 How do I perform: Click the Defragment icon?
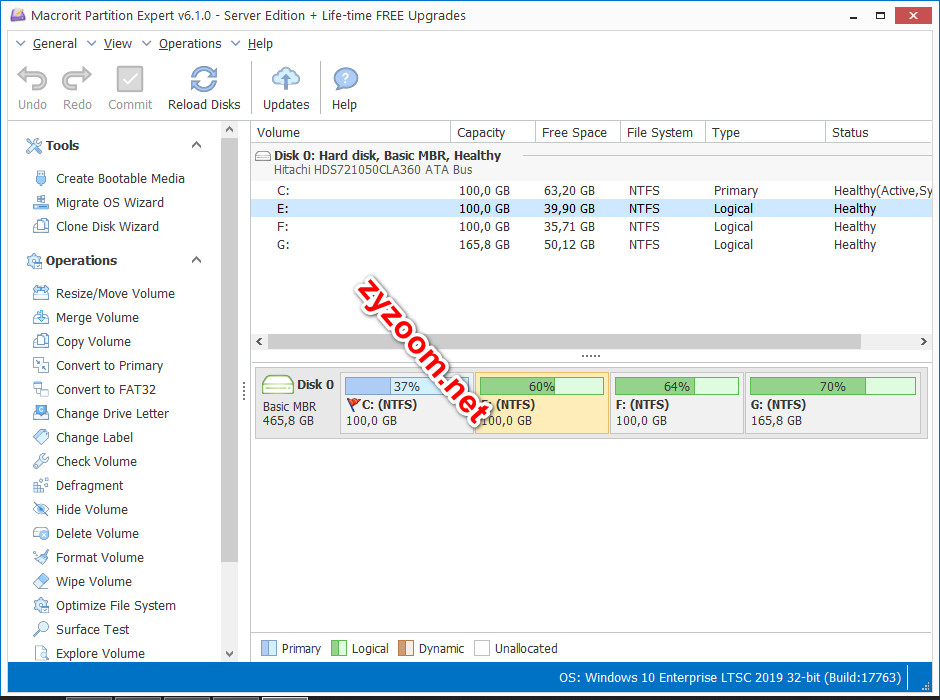[41, 485]
